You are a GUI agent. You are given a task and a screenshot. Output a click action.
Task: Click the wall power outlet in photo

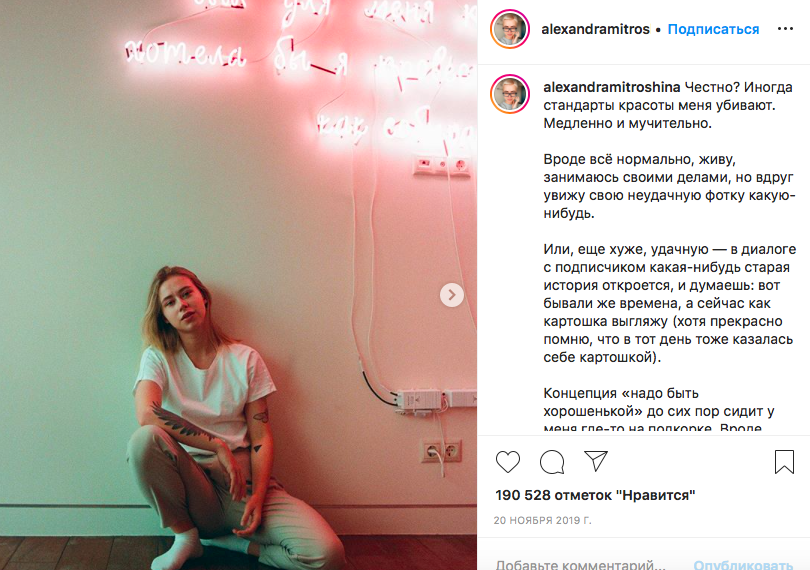pyautogui.click(x=441, y=452)
